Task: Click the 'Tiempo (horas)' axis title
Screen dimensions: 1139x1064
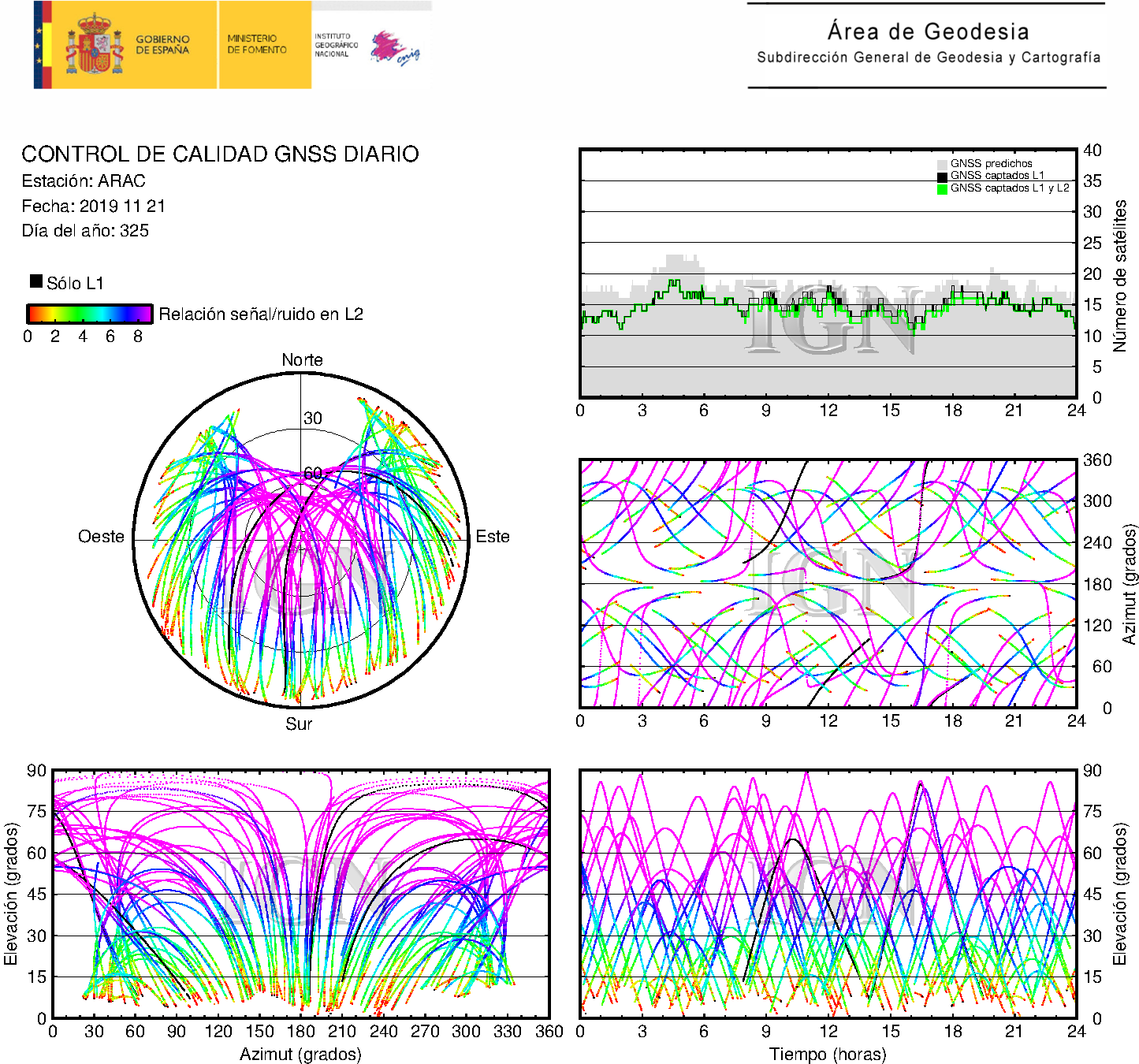Action: (827, 1054)
